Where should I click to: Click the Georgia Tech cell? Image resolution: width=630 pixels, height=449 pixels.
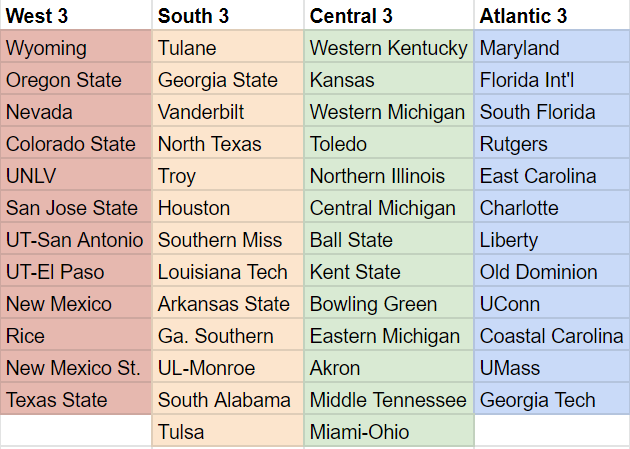click(x=552, y=398)
